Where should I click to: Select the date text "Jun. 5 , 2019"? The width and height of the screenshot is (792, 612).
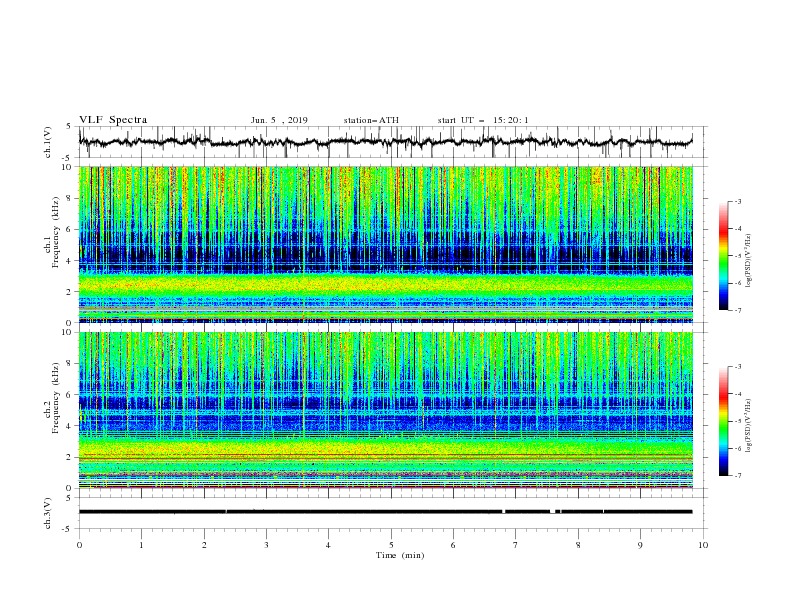tap(279, 120)
